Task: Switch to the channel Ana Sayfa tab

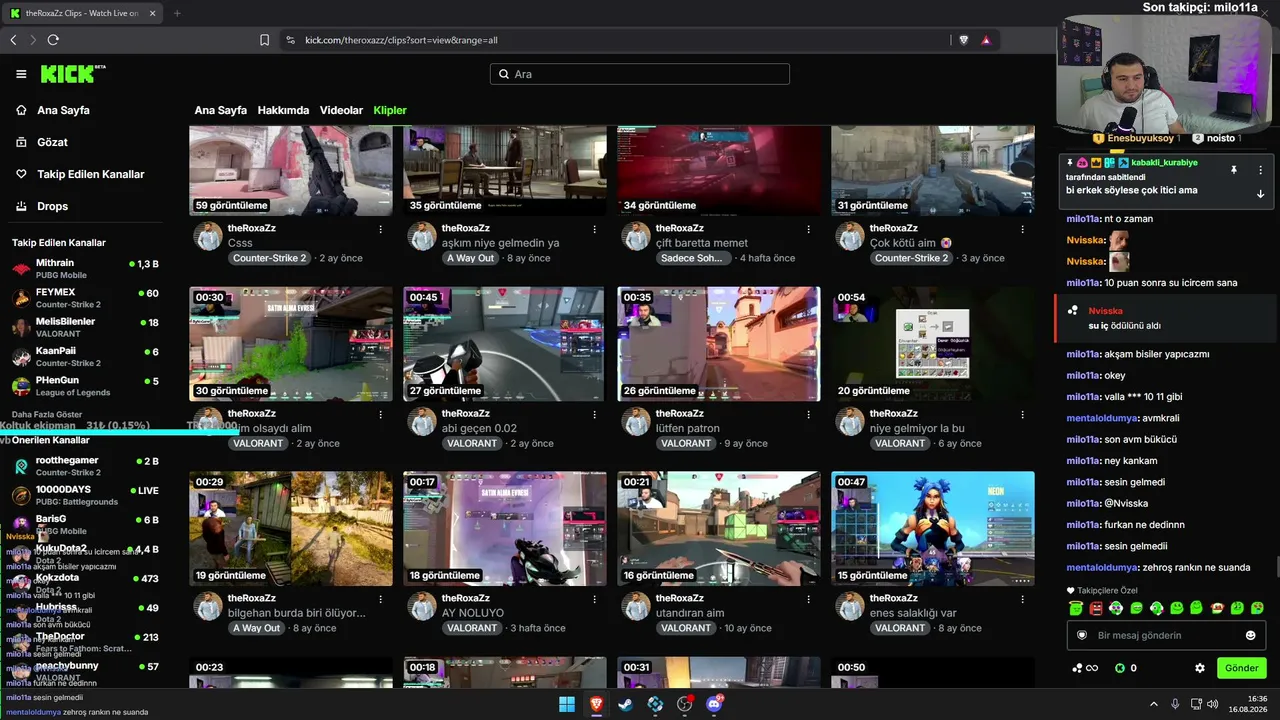Action: tap(221, 110)
